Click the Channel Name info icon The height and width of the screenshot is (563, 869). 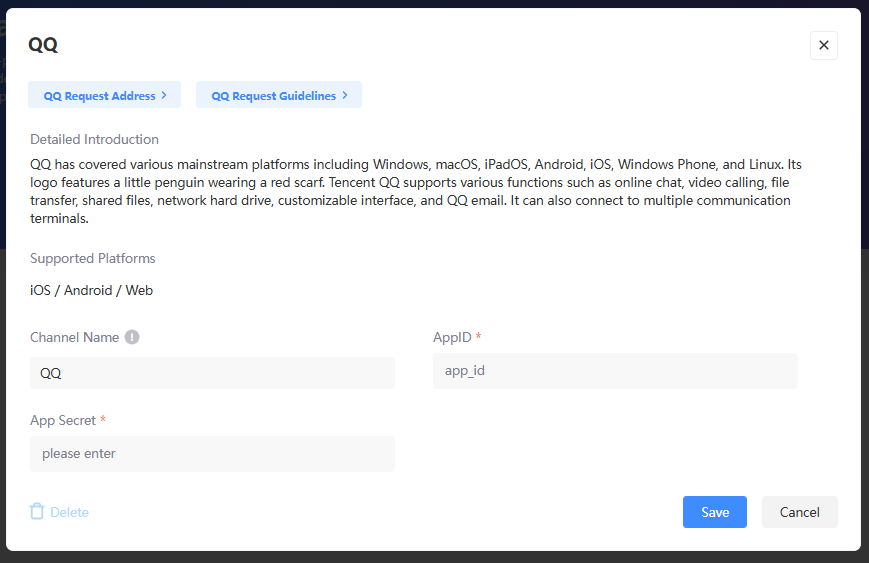tap(132, 337)
